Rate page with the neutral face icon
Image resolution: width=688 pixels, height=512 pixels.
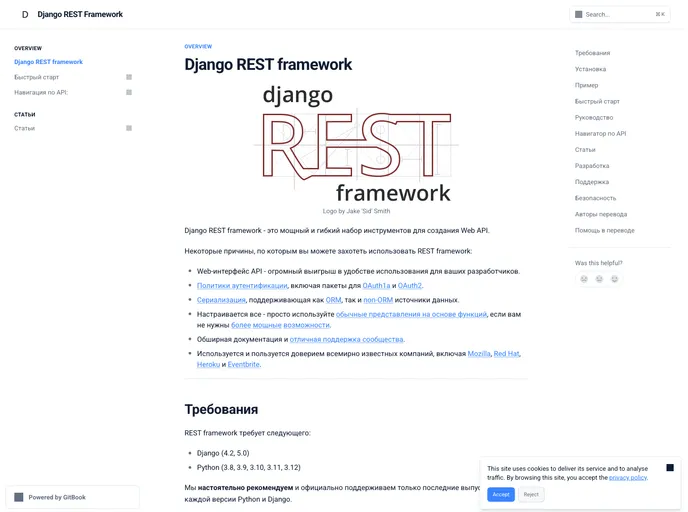click(x=599, y=279)
